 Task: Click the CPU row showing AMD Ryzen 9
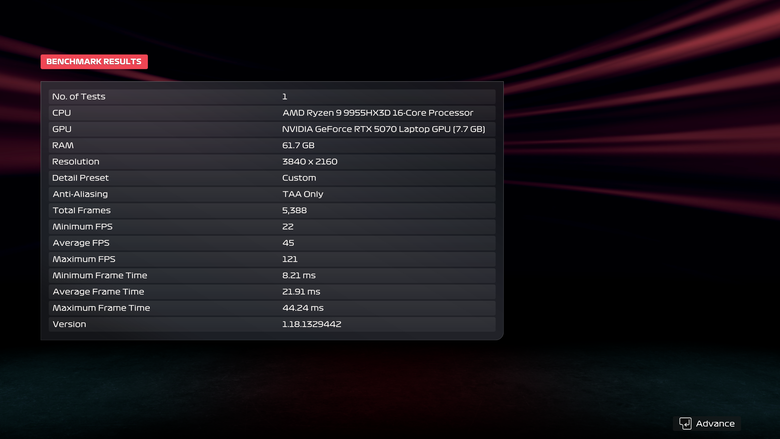click(x=272, y=113)
